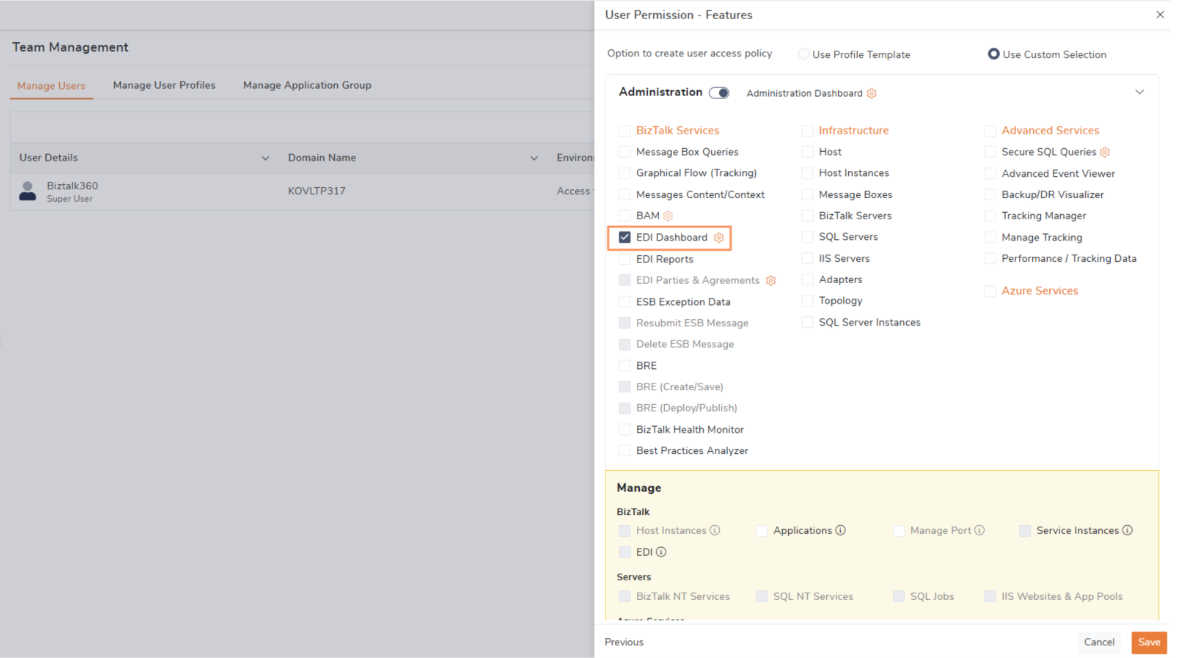Open settings gear for EDI Parties & Agreements

pyautogui.click(x=770, y=280)
